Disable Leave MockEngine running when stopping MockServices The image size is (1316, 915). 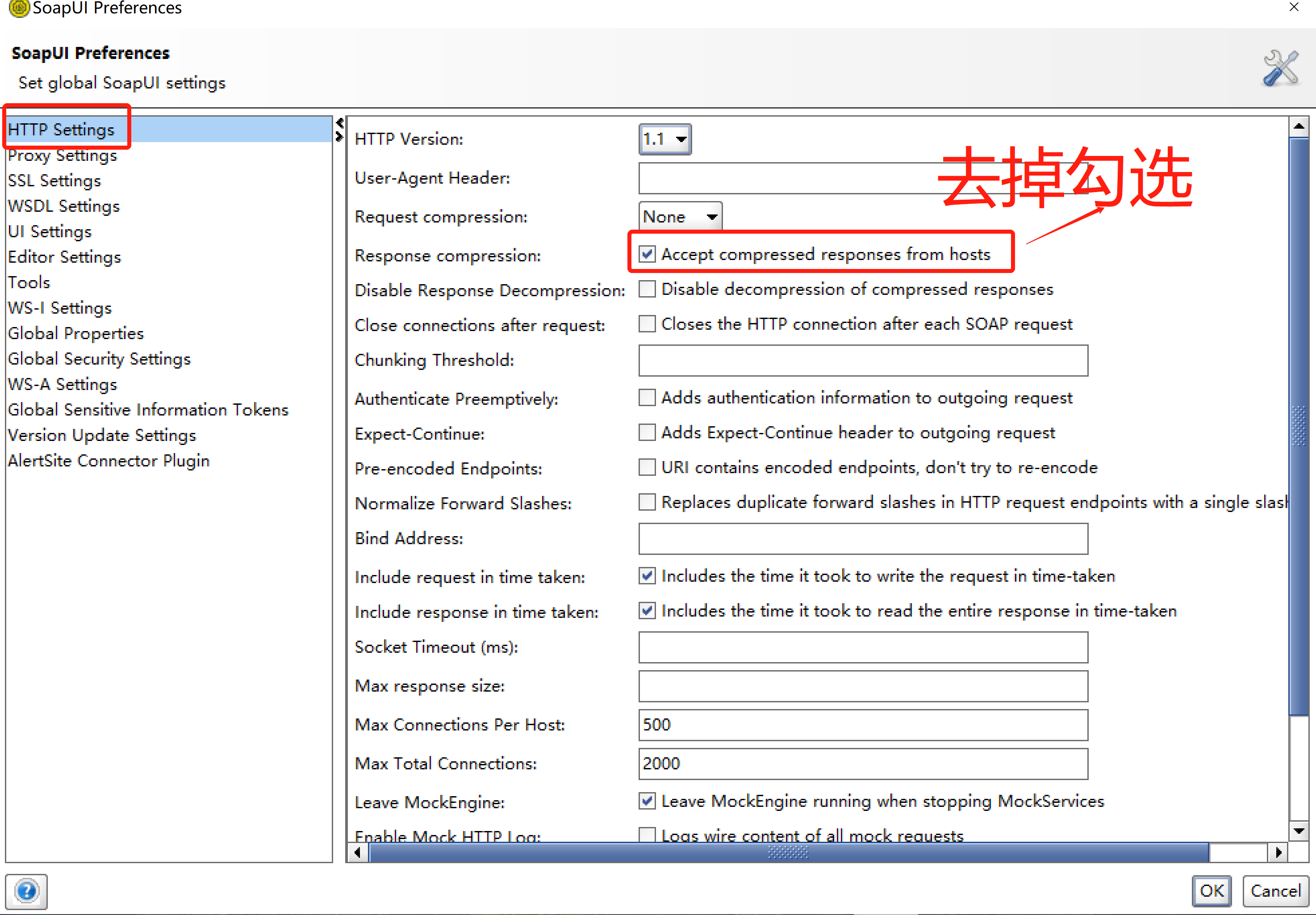646,801
